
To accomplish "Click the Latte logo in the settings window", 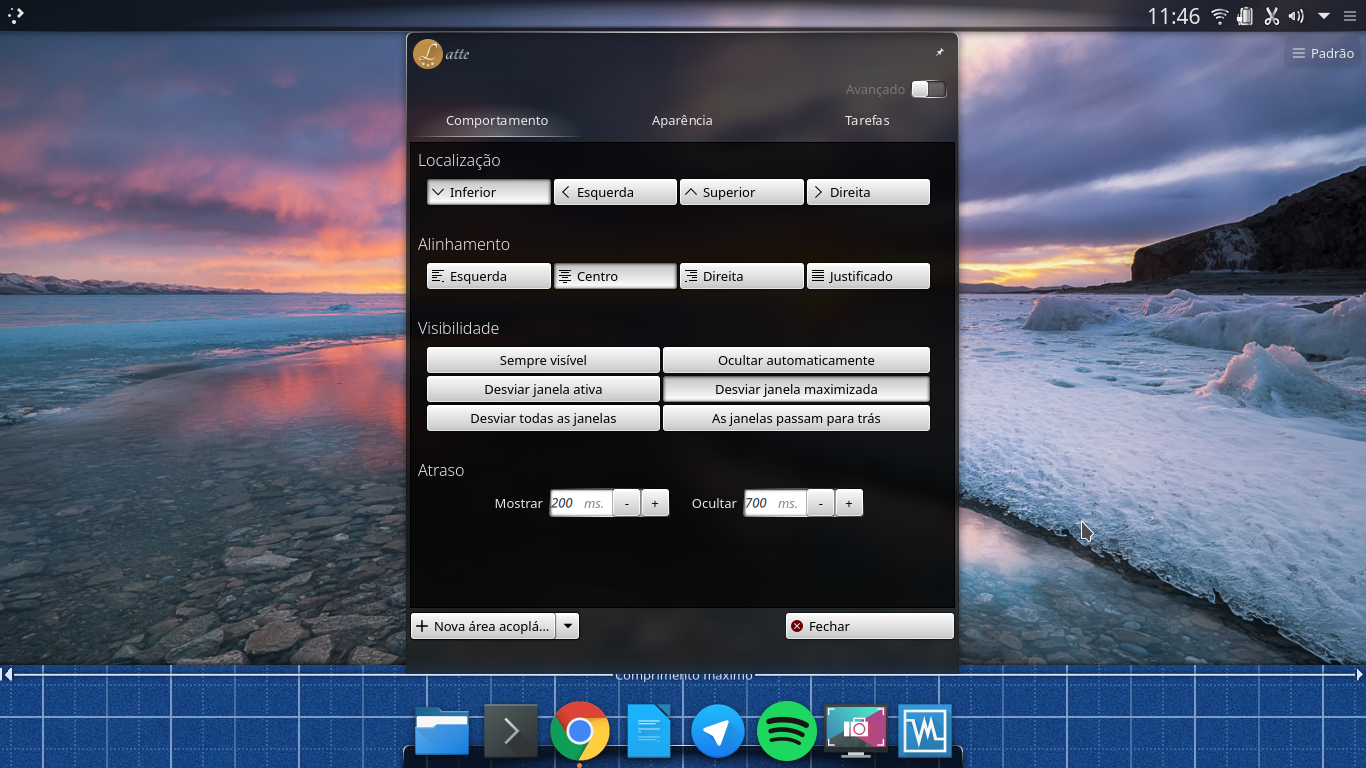I will pyautogui.click(x=427, y=54).
